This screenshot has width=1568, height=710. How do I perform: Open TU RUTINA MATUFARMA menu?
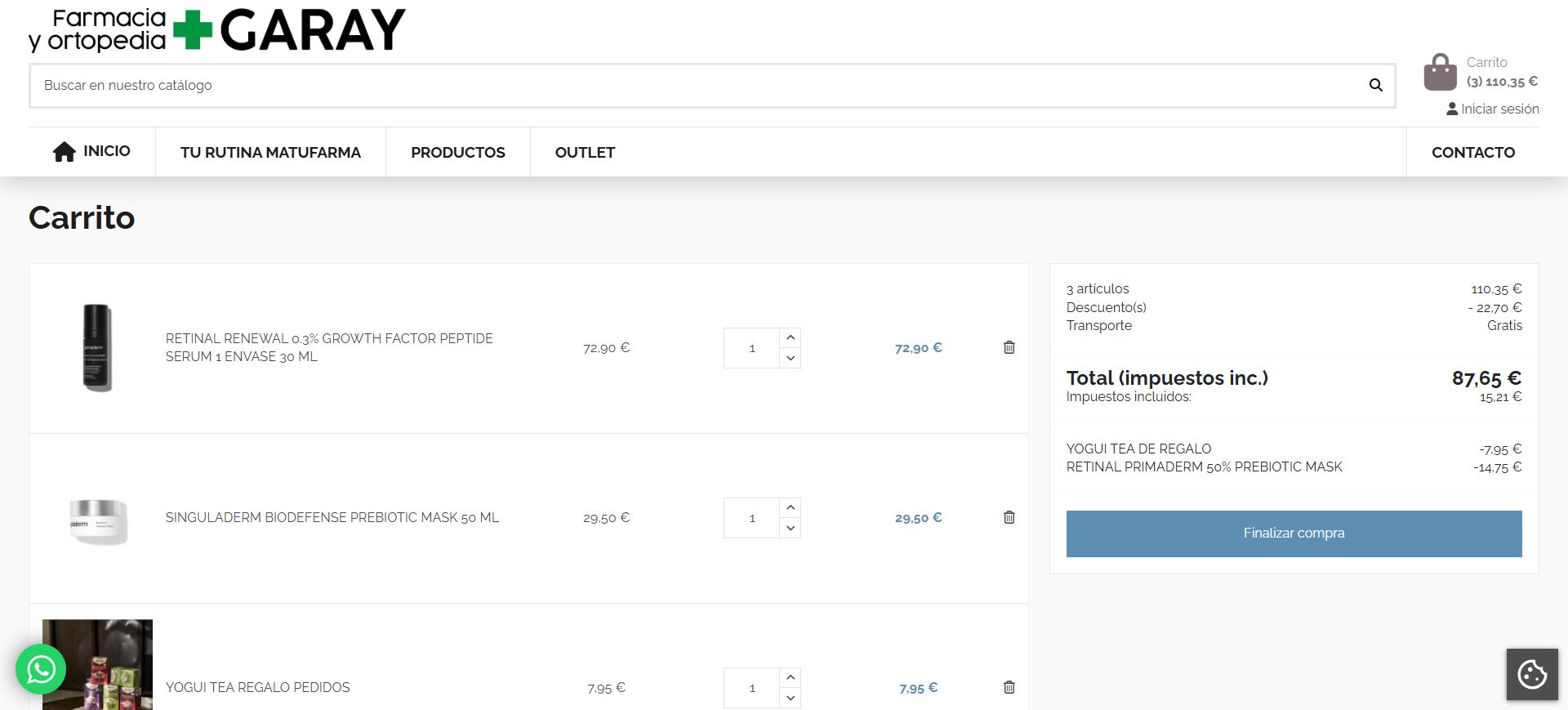pos(270,152)
